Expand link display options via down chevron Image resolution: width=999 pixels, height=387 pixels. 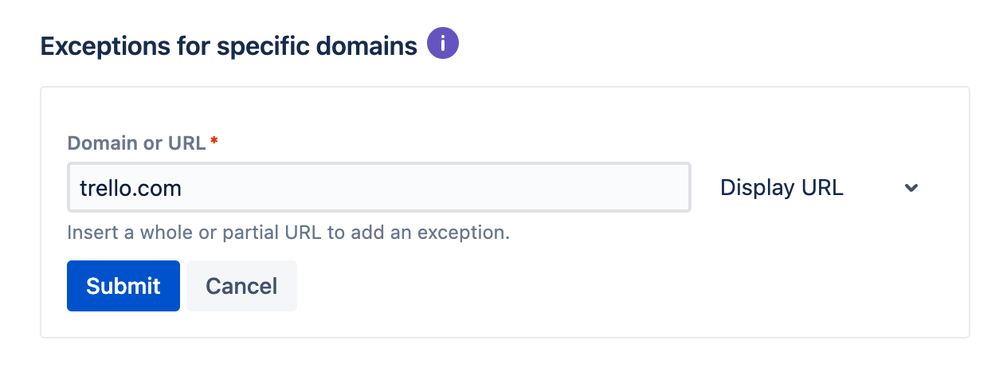coord(912,188)
